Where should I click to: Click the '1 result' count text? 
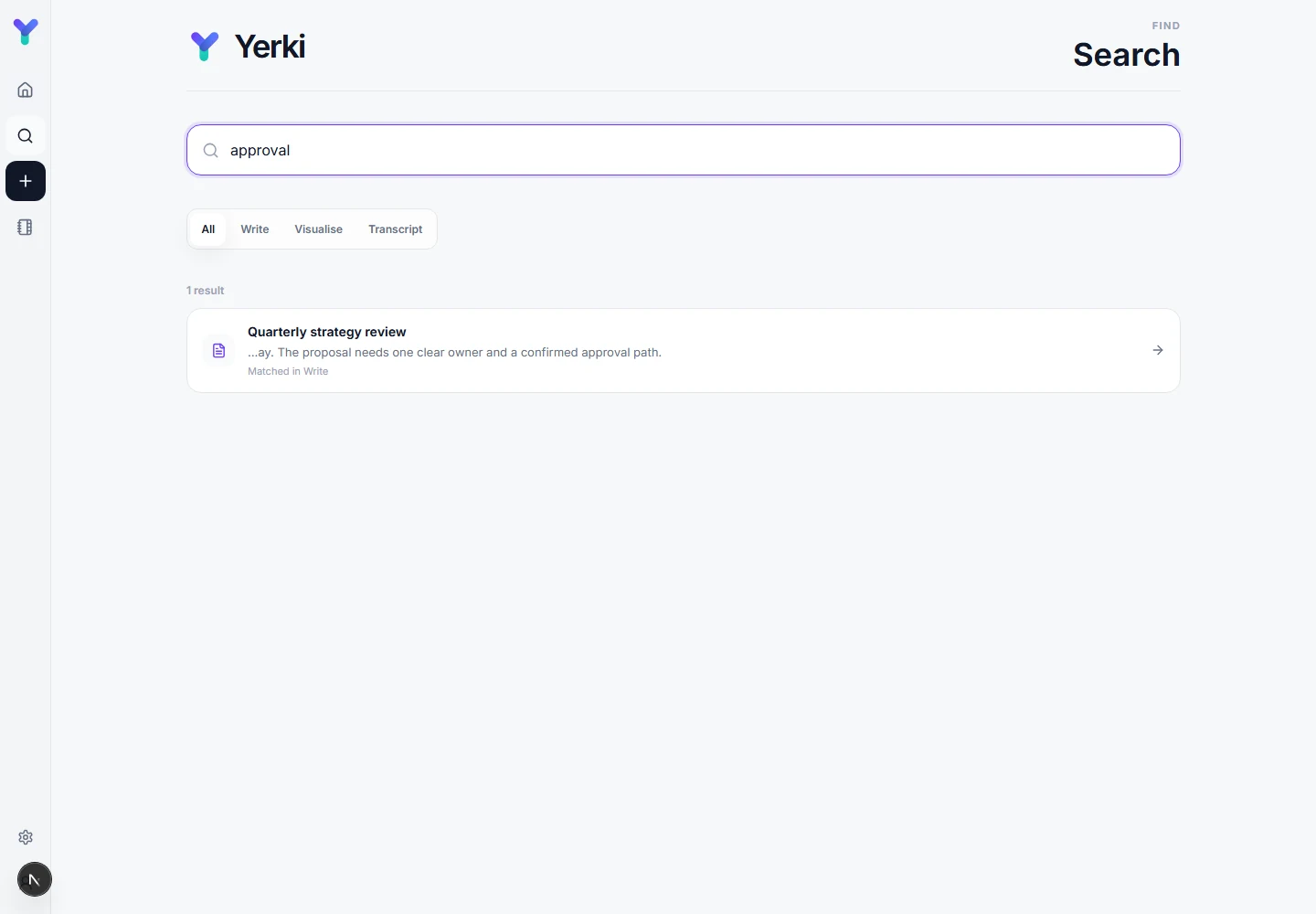click(206, 291)
